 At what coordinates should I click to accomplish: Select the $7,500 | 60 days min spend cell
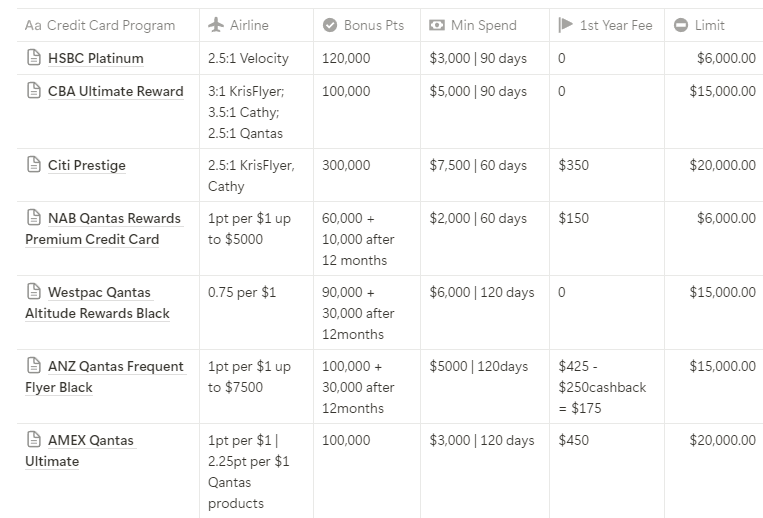[x=477, y=166]
